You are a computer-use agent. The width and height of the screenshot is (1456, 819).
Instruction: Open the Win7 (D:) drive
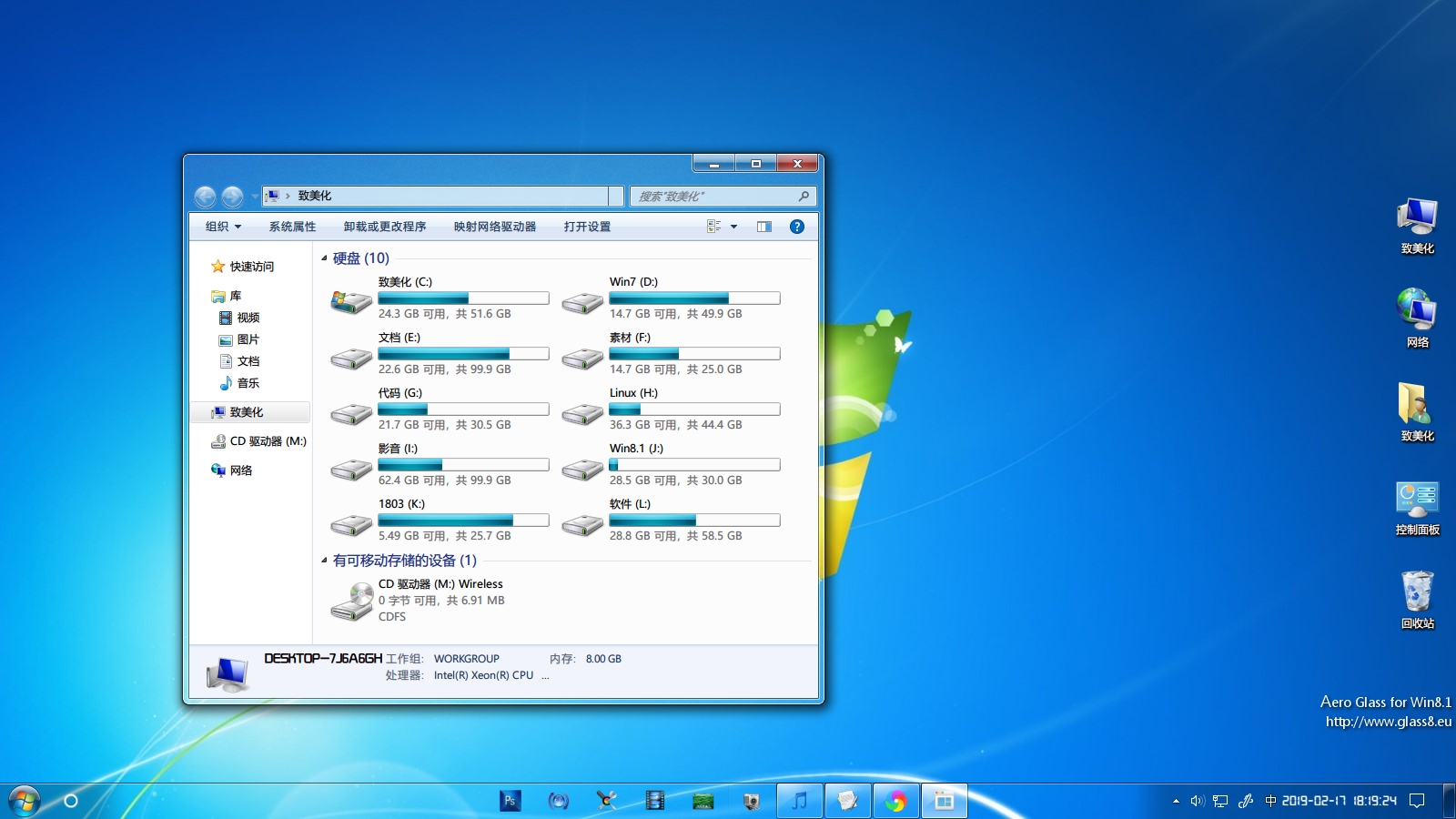click(629, 281)
